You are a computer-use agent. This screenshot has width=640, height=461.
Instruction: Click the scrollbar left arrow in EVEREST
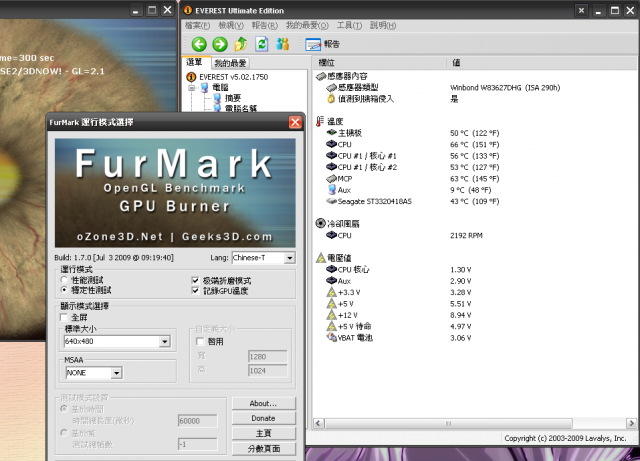(319, 423)
